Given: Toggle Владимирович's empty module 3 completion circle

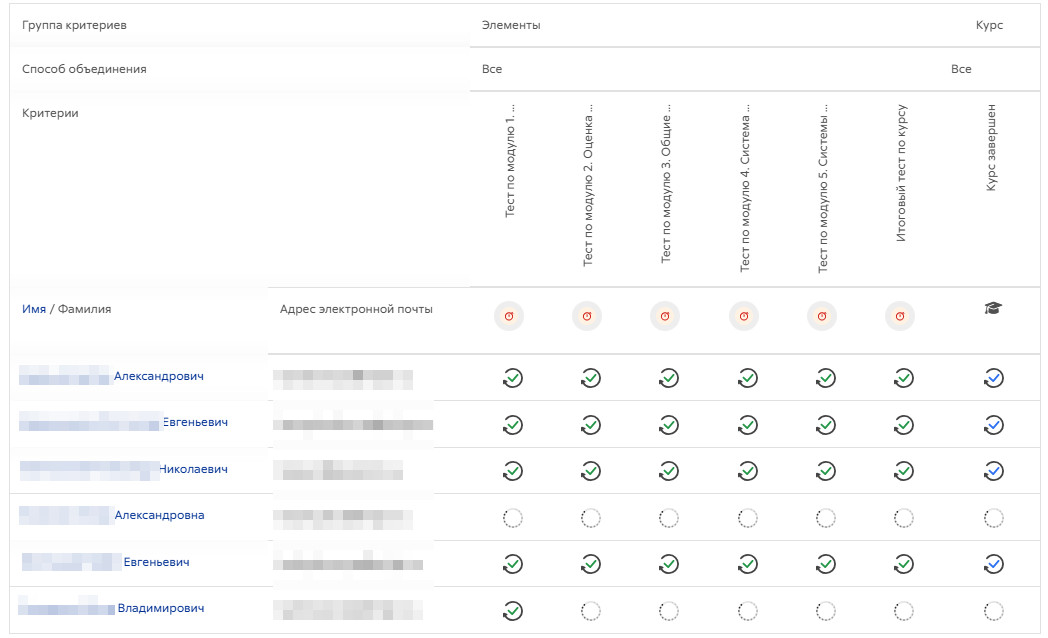Looking at the screenshot, I should tap(668, 611).
